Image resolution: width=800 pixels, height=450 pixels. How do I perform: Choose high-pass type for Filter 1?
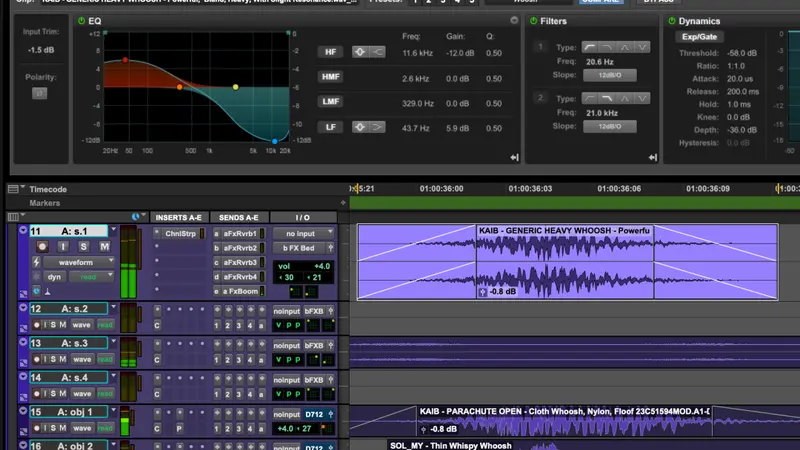coord(590,47)
